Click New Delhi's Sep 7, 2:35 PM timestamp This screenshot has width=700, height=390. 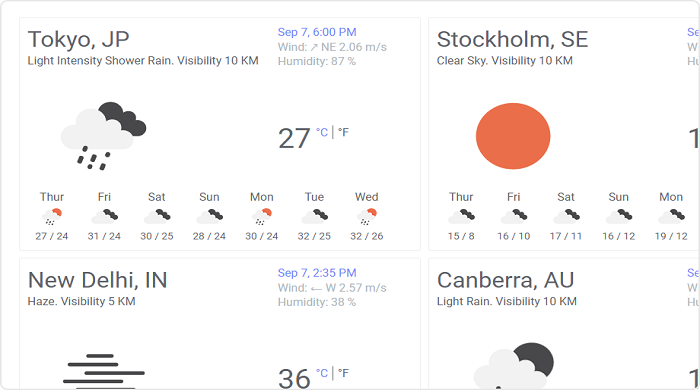(x=317, y=273)
